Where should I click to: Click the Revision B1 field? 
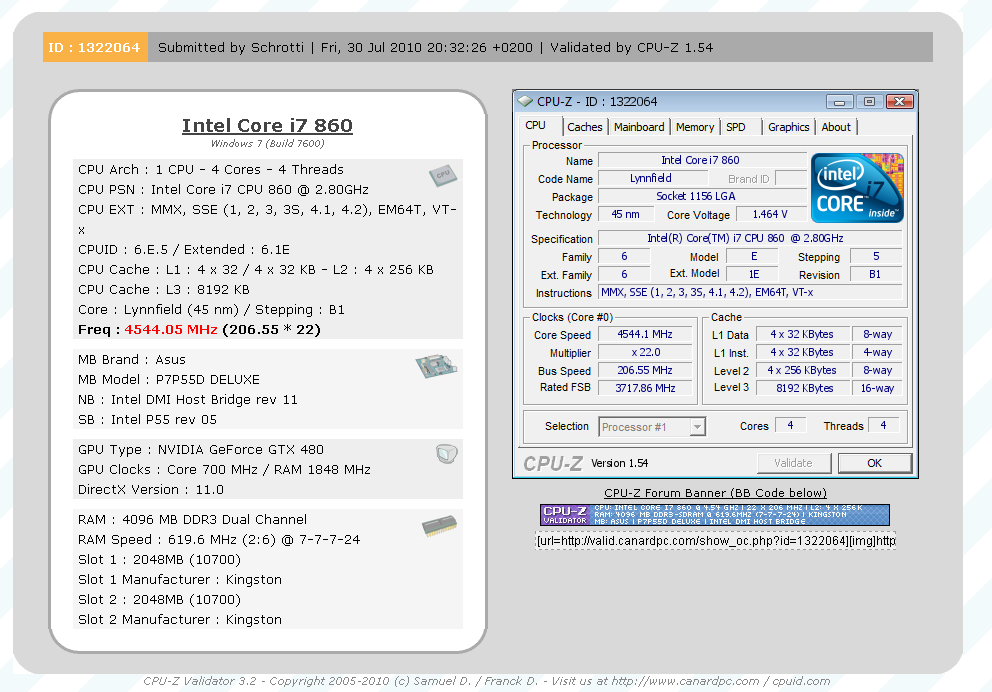tap(876, 275)
